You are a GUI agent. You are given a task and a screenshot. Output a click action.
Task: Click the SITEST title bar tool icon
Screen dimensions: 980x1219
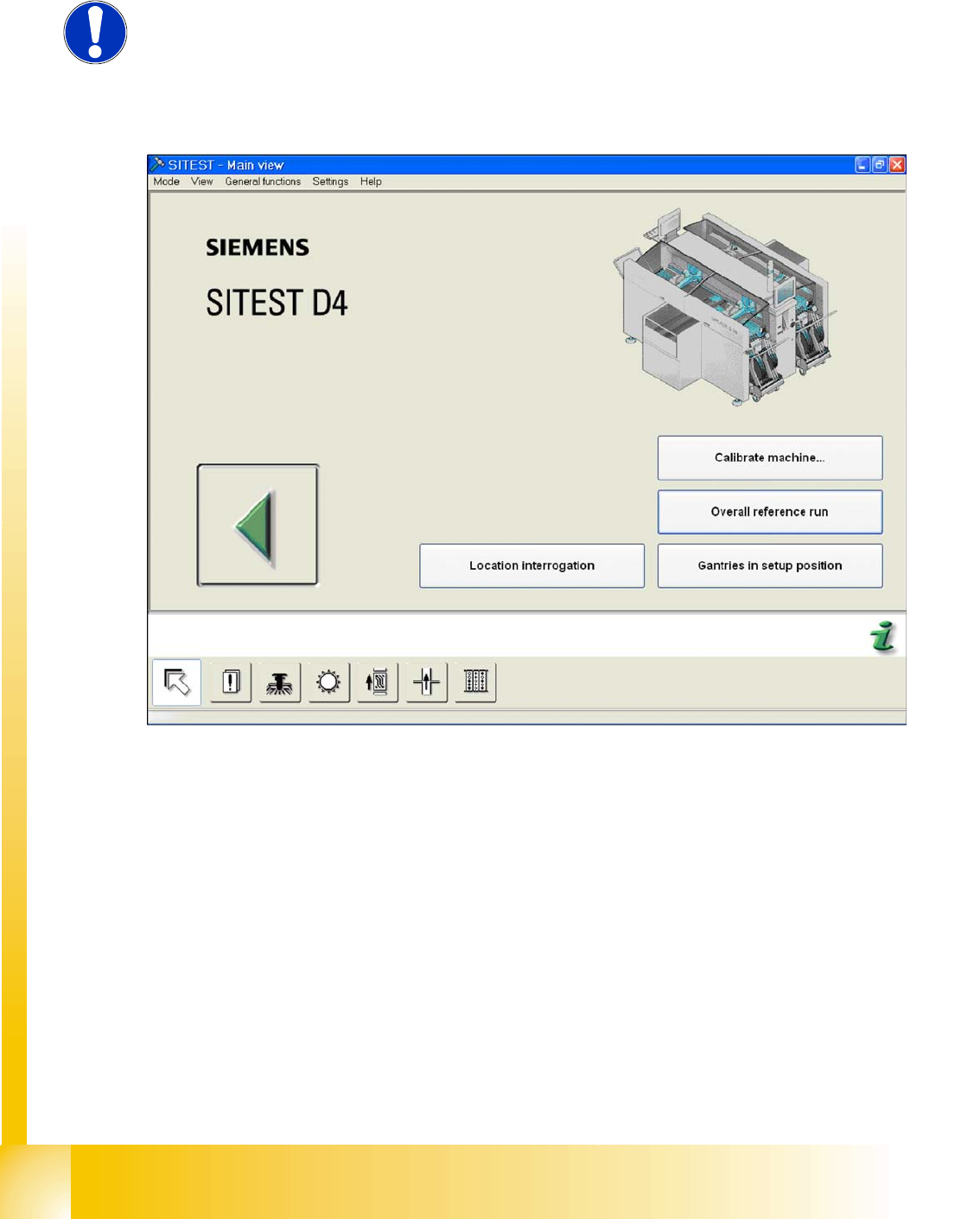[x=157, y=164]
